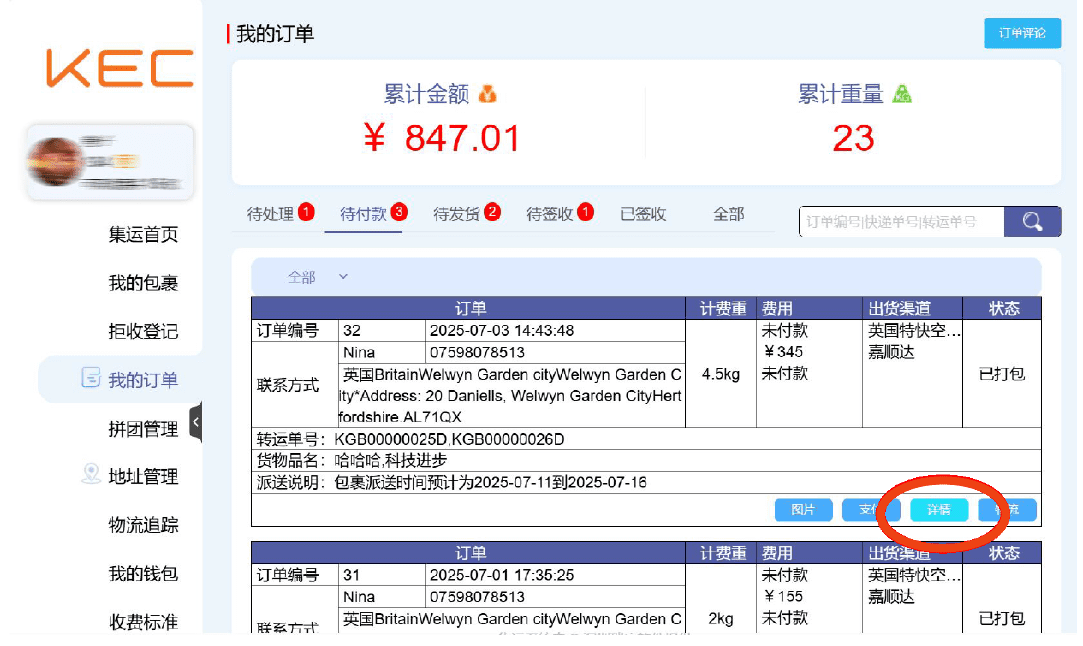
Task: Click the KEC logo
Action: (119, 67)
